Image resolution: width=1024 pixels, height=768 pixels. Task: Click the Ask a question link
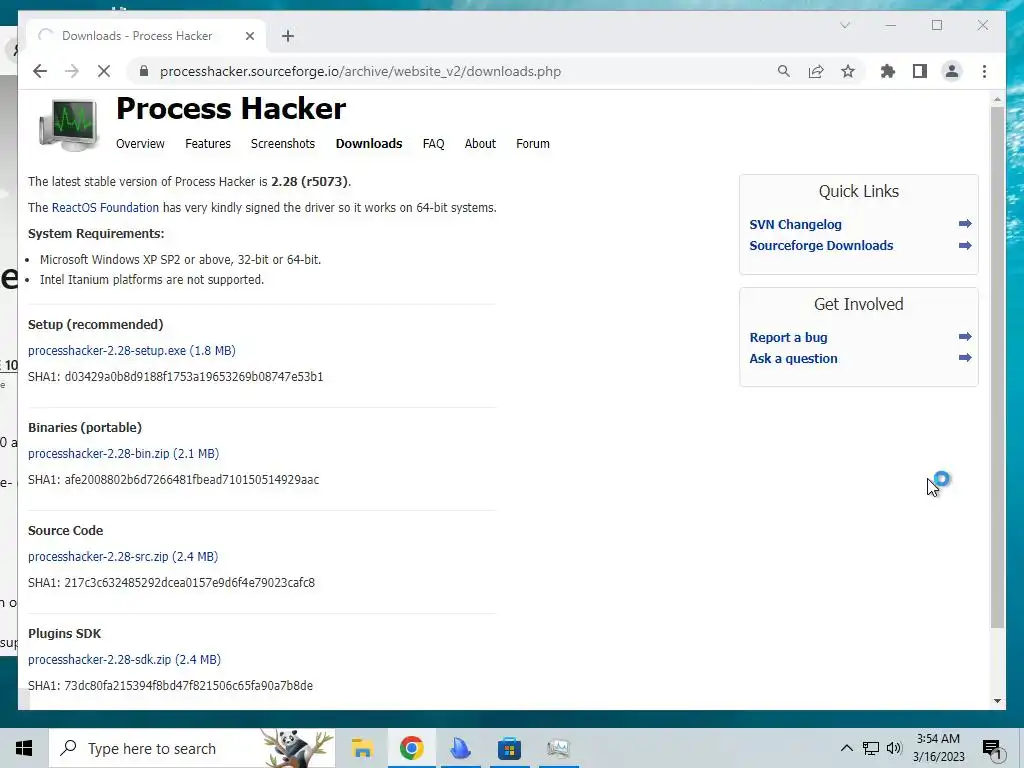[x=793, y=359]
